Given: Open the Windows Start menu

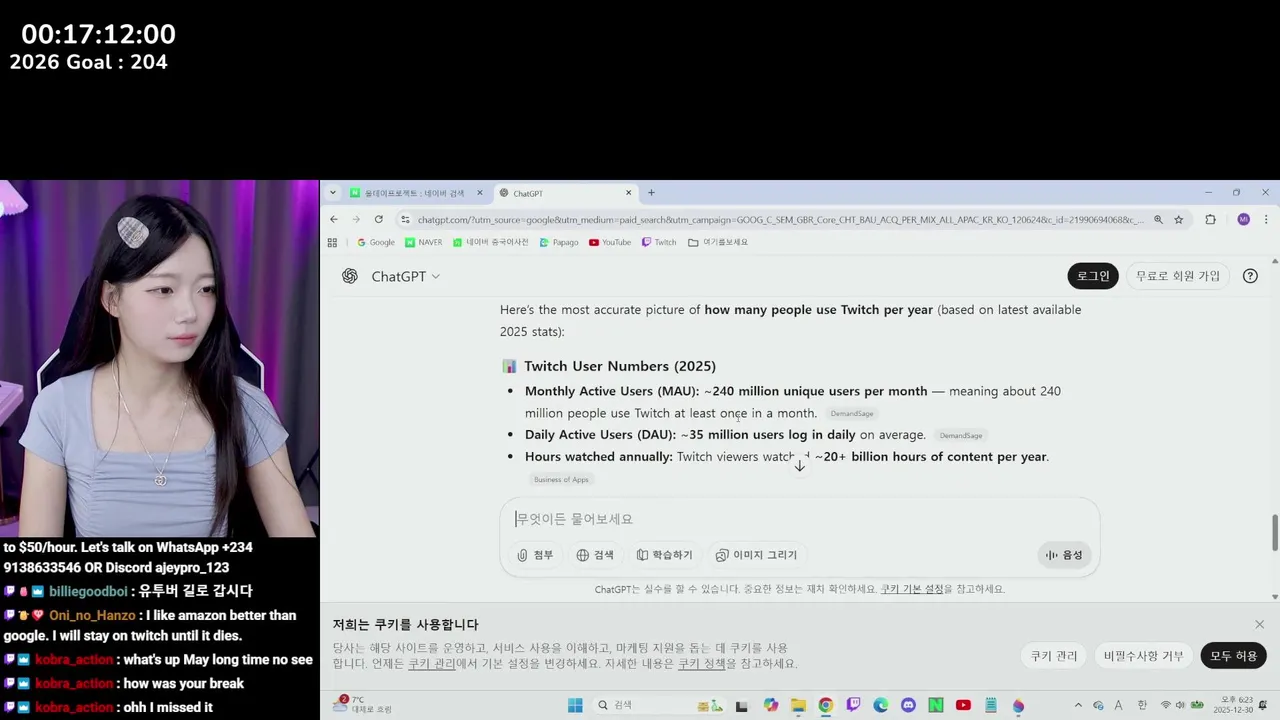Looking at the screenshot, I should click(x=575, y=705).
